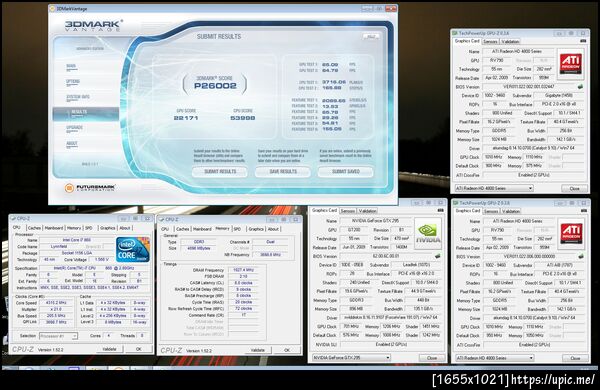Open the Validation tab in the Gigabyte GPU-Z window
This screenshot has width=600, height=390.
click(x=510, y=41)
